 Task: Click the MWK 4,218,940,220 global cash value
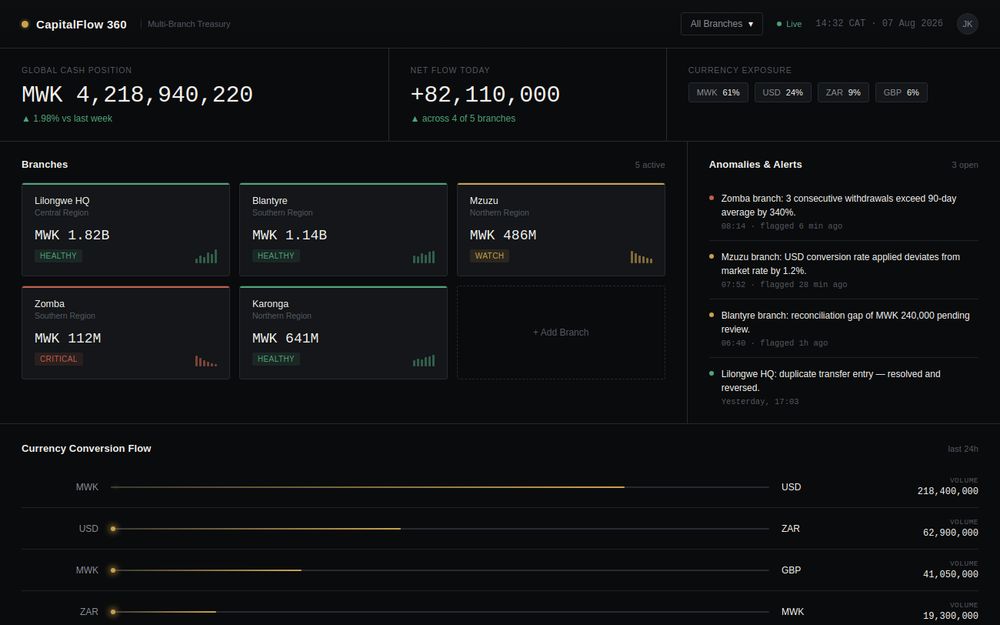(x=137, y=94)
